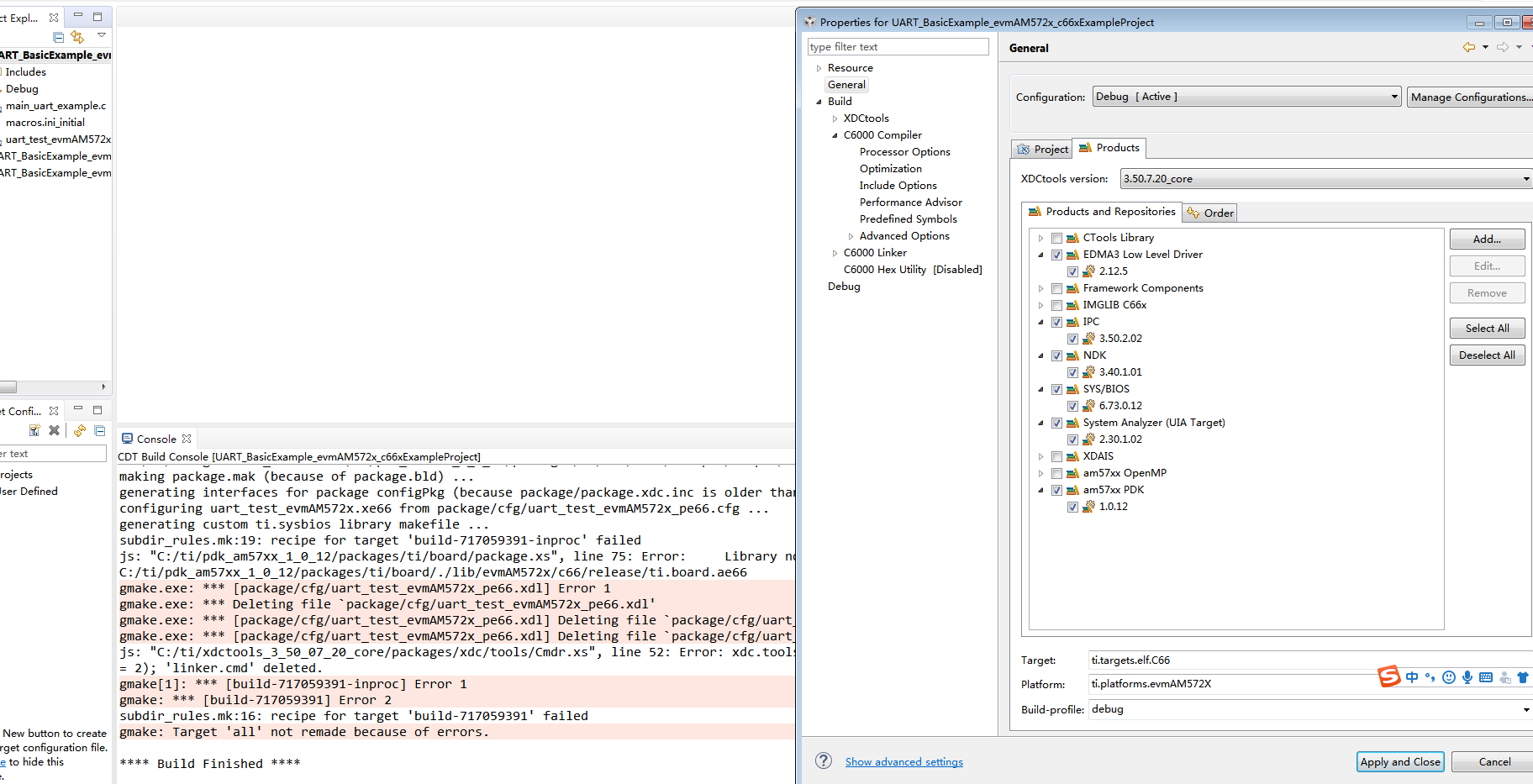
Task: Click the gear icon beside version 6.73.0.12
Action: 1088,405
